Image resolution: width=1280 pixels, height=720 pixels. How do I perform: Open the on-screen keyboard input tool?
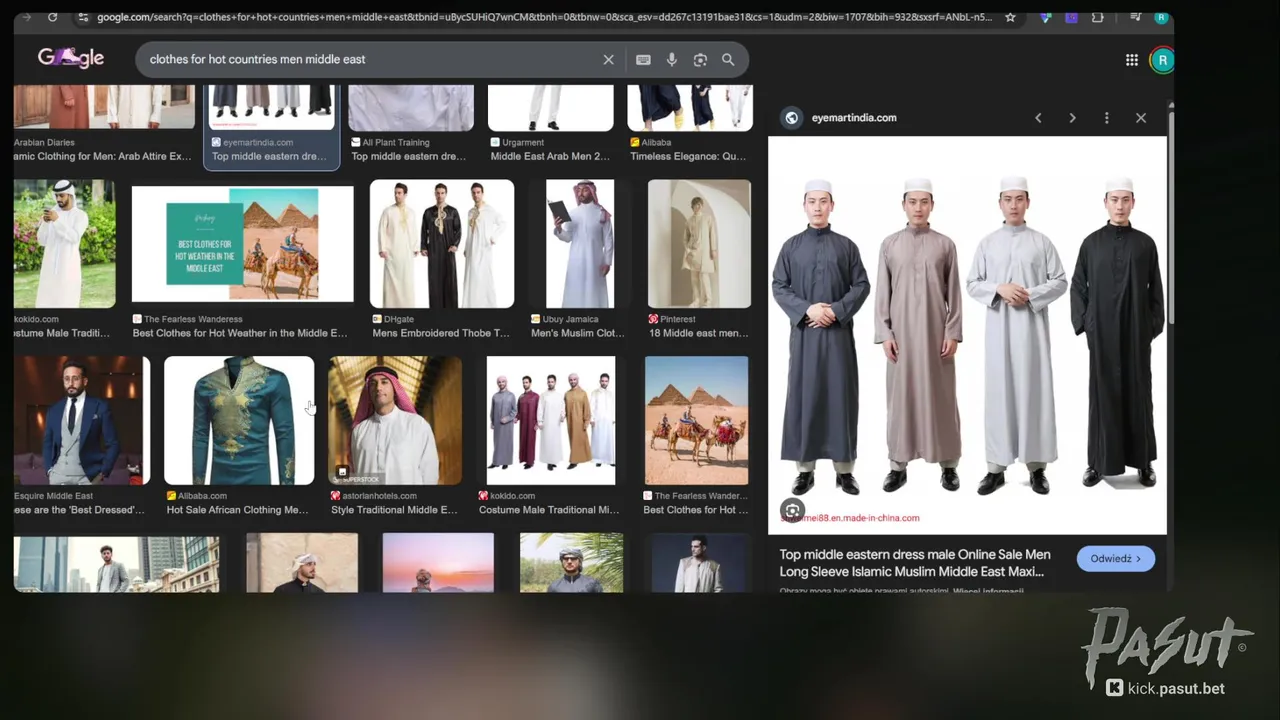[x=643, y=60]
